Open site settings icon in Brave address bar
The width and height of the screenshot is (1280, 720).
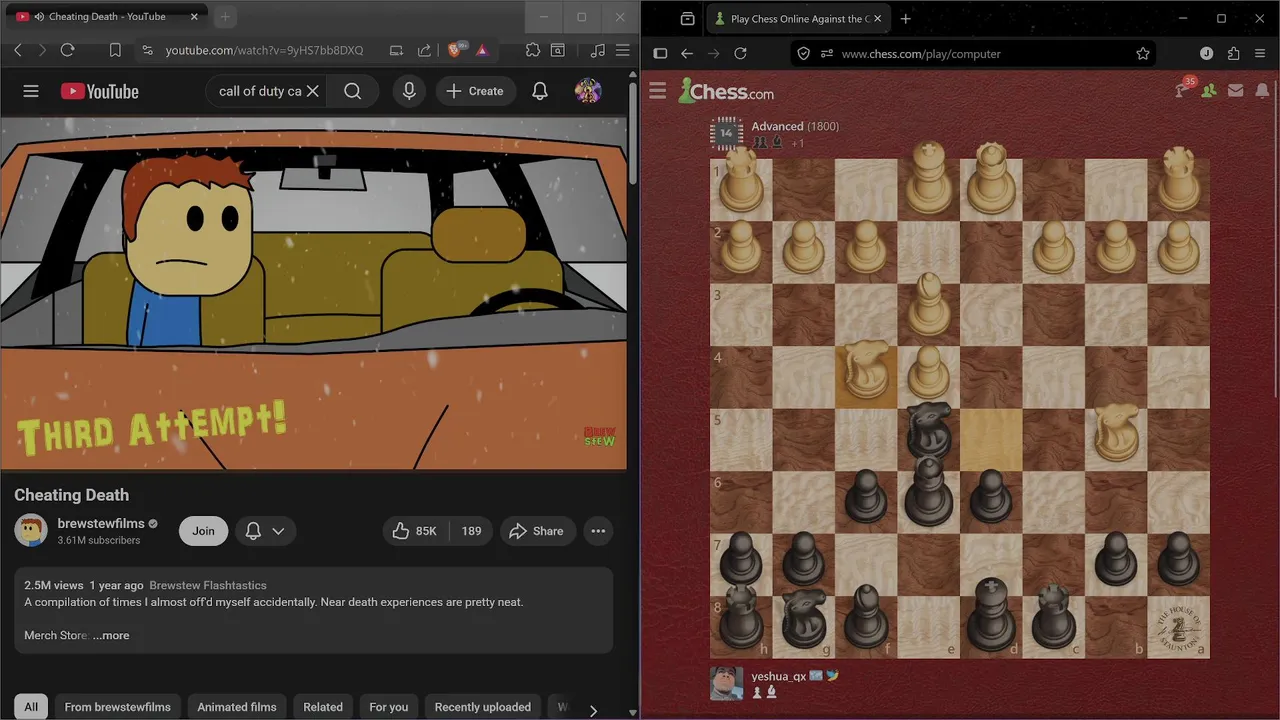[x=147, y=50]
